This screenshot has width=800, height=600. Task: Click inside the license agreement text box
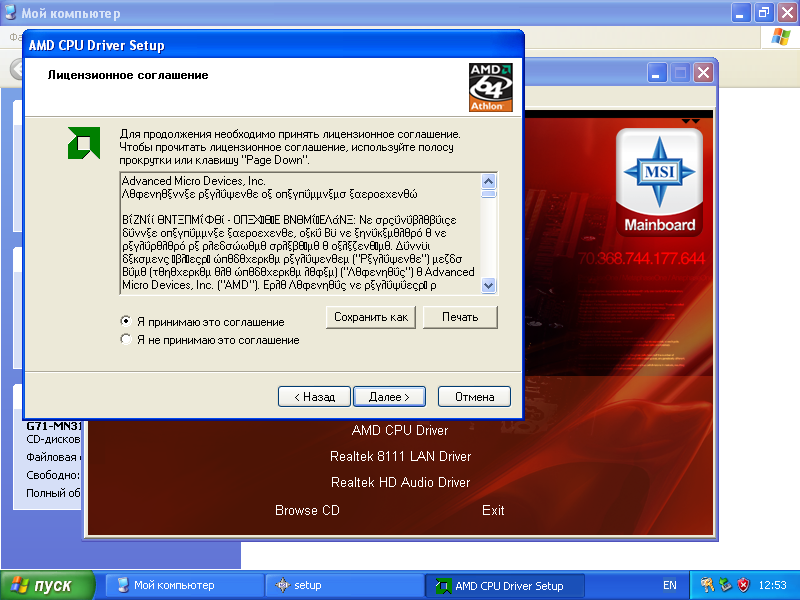301,233
